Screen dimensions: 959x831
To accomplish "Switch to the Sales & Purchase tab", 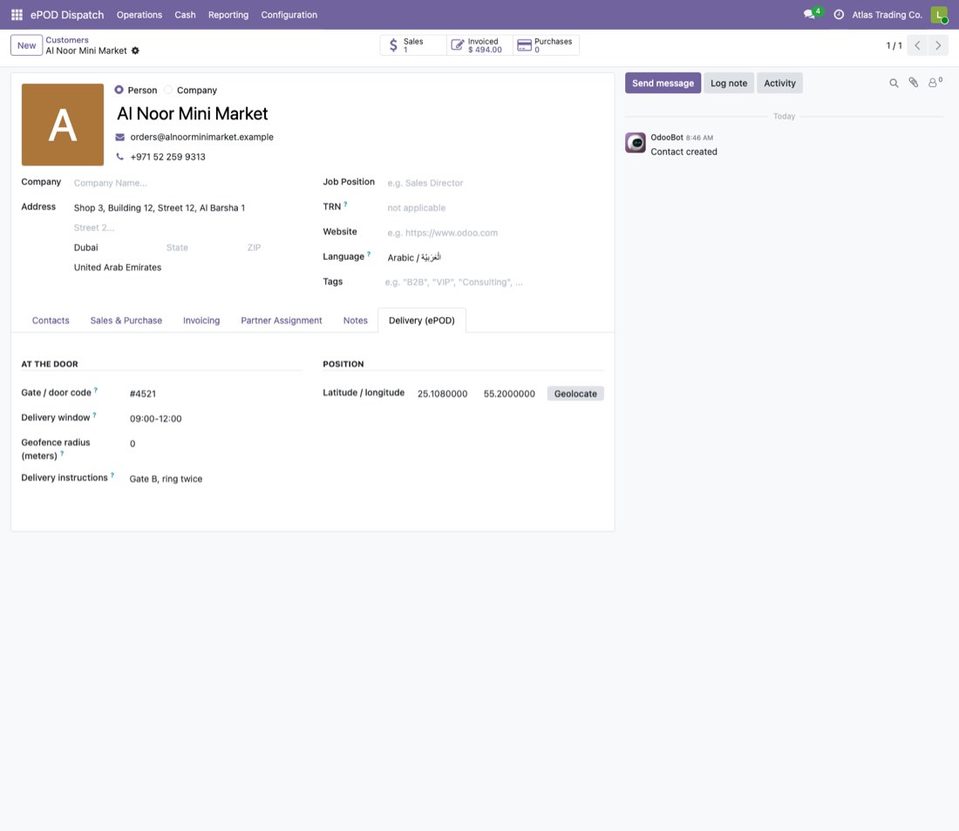I will click(126, 320).
